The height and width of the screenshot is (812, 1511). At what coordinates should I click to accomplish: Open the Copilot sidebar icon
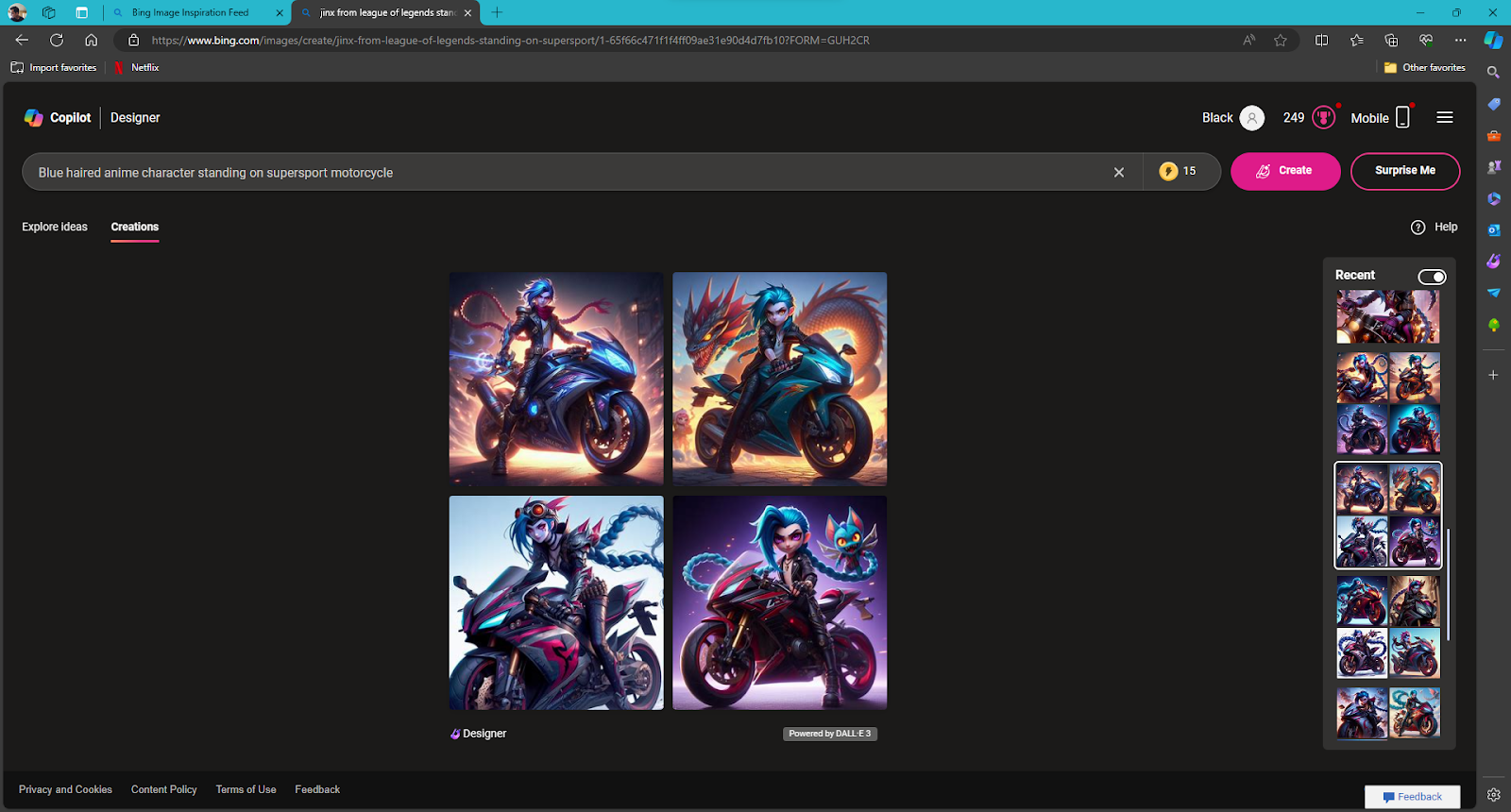(x=1493, y=40)
